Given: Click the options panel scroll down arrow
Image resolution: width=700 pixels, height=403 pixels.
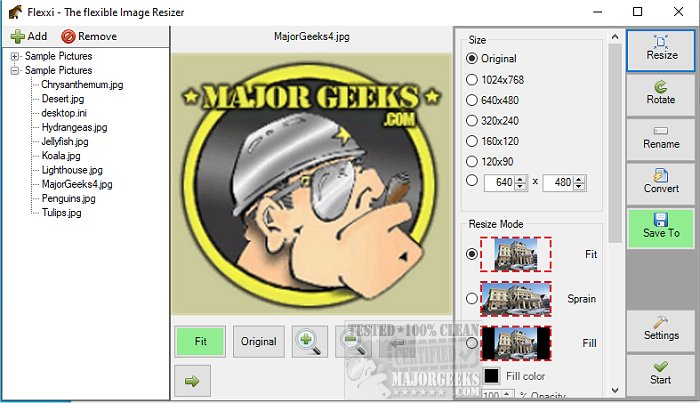Looking at the screenshot, I should pos(615,390).
